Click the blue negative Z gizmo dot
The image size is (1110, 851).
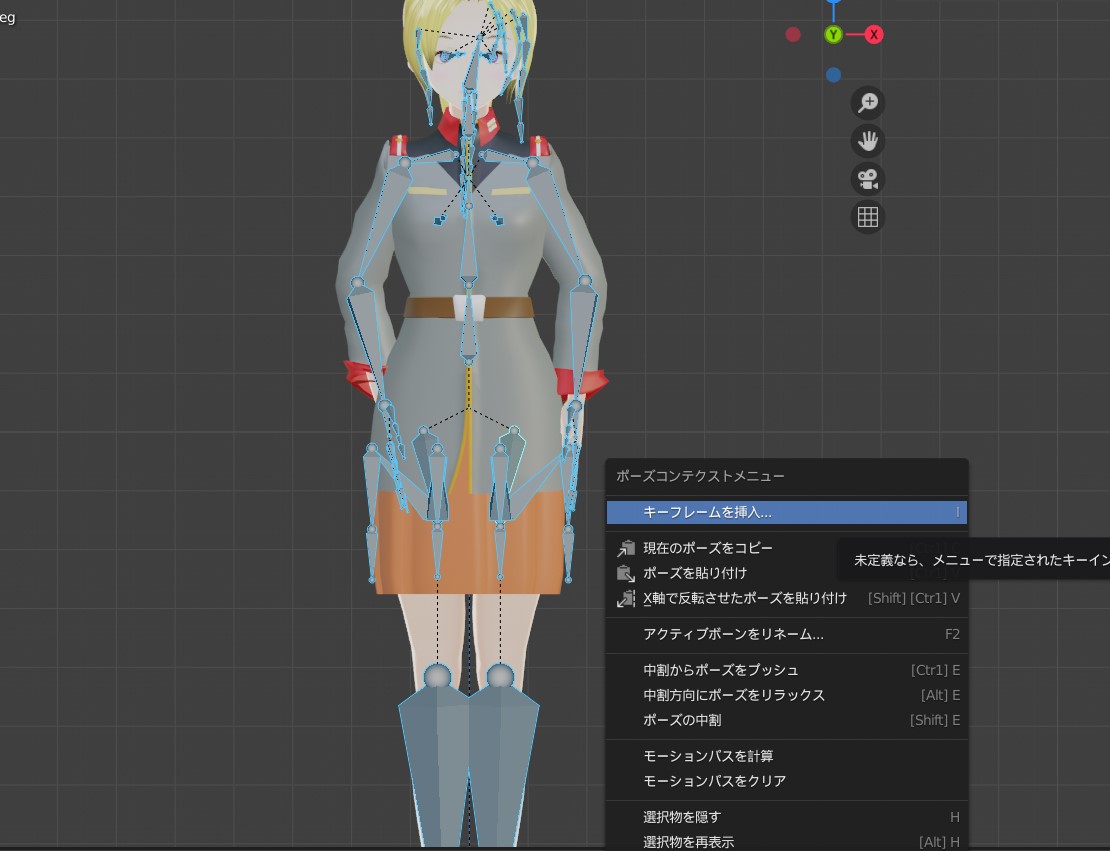[x=833, y=75]
